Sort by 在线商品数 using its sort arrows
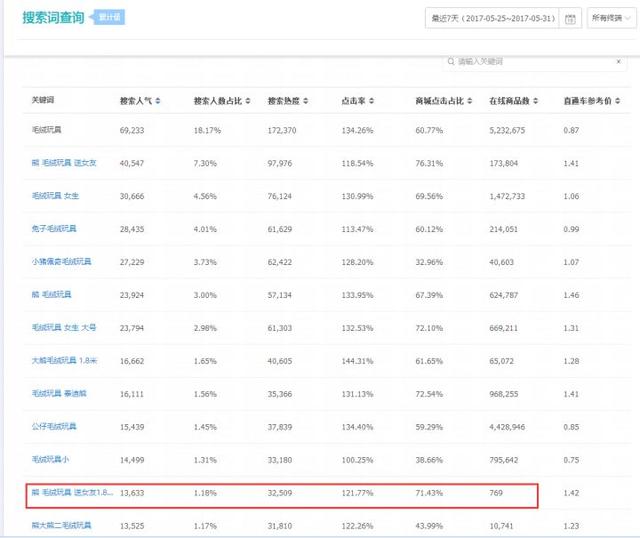 pyautogui.click(x=539, y=102)
